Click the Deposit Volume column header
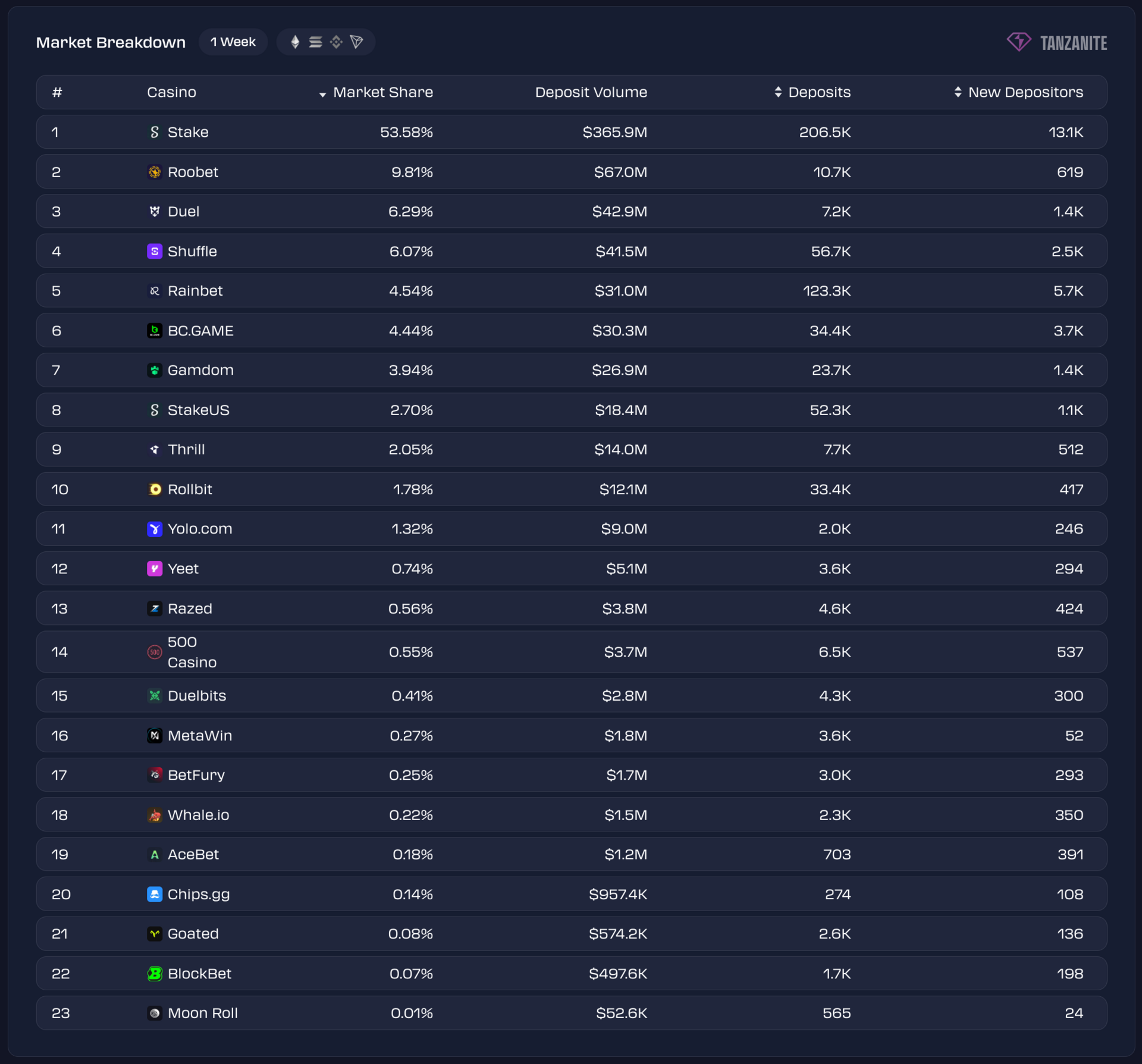The height and width of the screenshot is (1064, 1142). coord(591,92)
